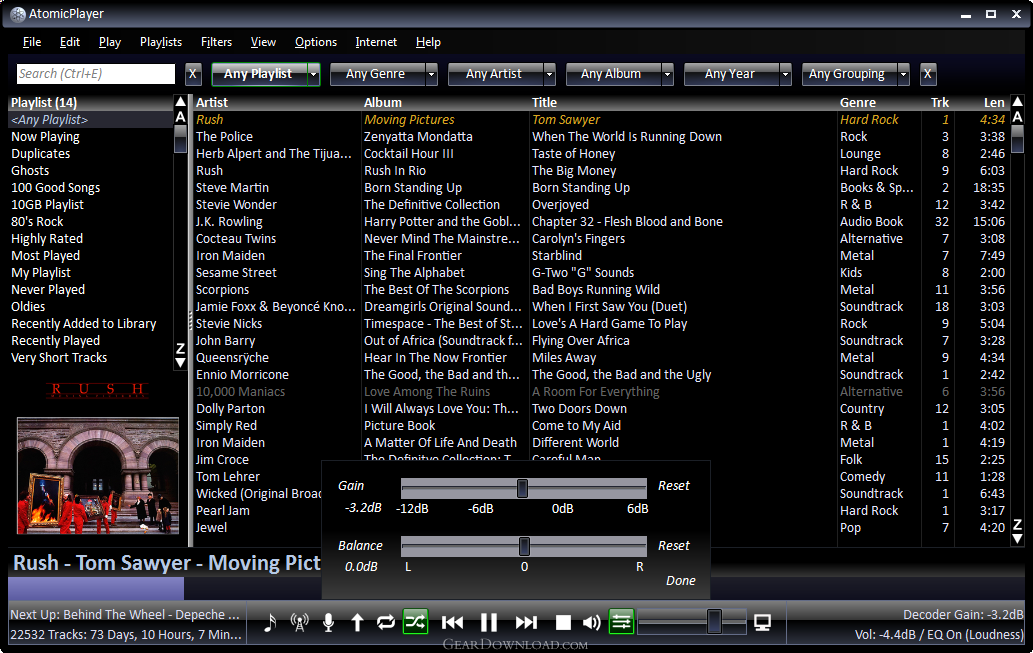Pause the current song

[x=489, y=622]
